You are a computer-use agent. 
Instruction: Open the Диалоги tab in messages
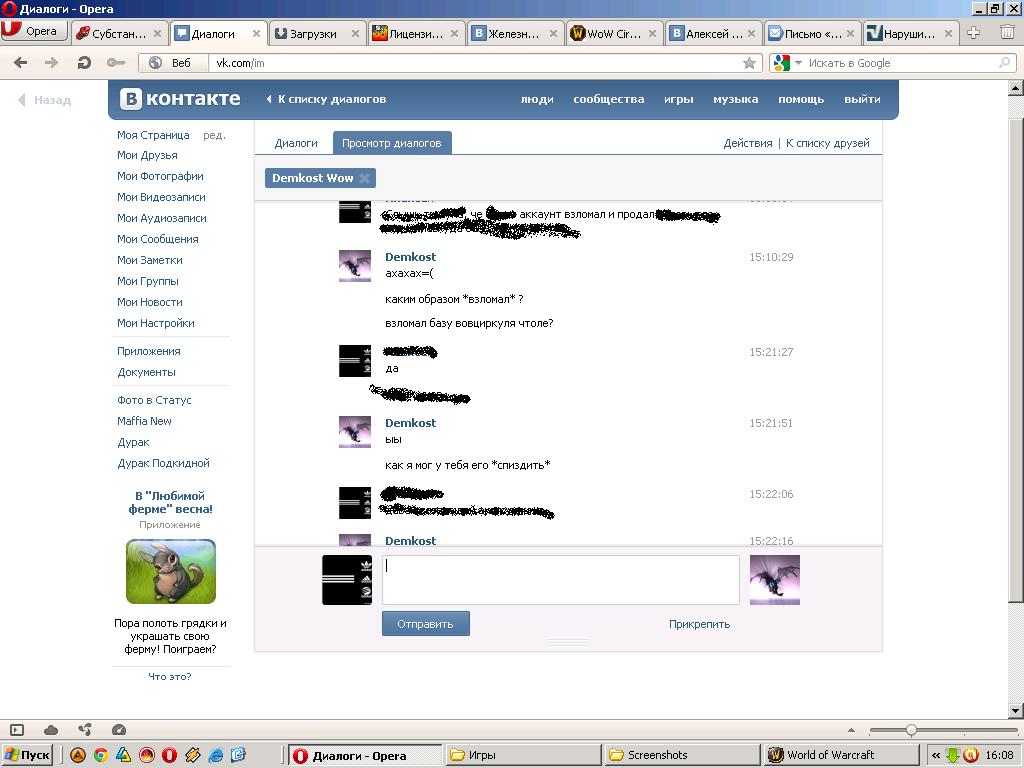point(296,143)
